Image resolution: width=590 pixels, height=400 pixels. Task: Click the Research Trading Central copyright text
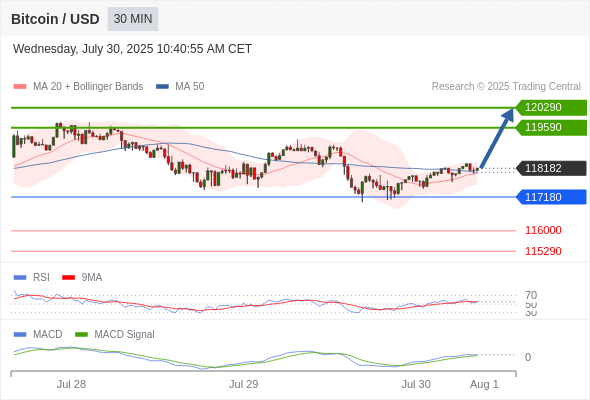[506, 87]
